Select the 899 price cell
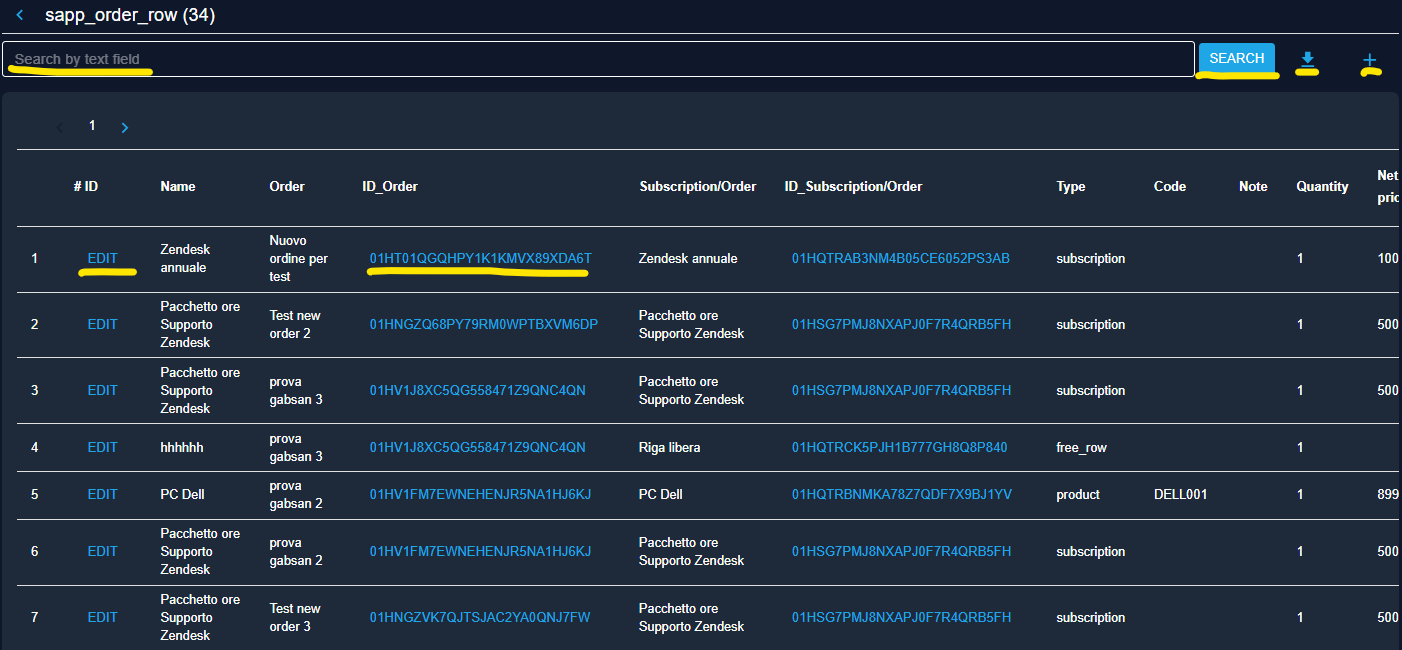Viewport: 1402px width, 650px height. pos(1388,495)
